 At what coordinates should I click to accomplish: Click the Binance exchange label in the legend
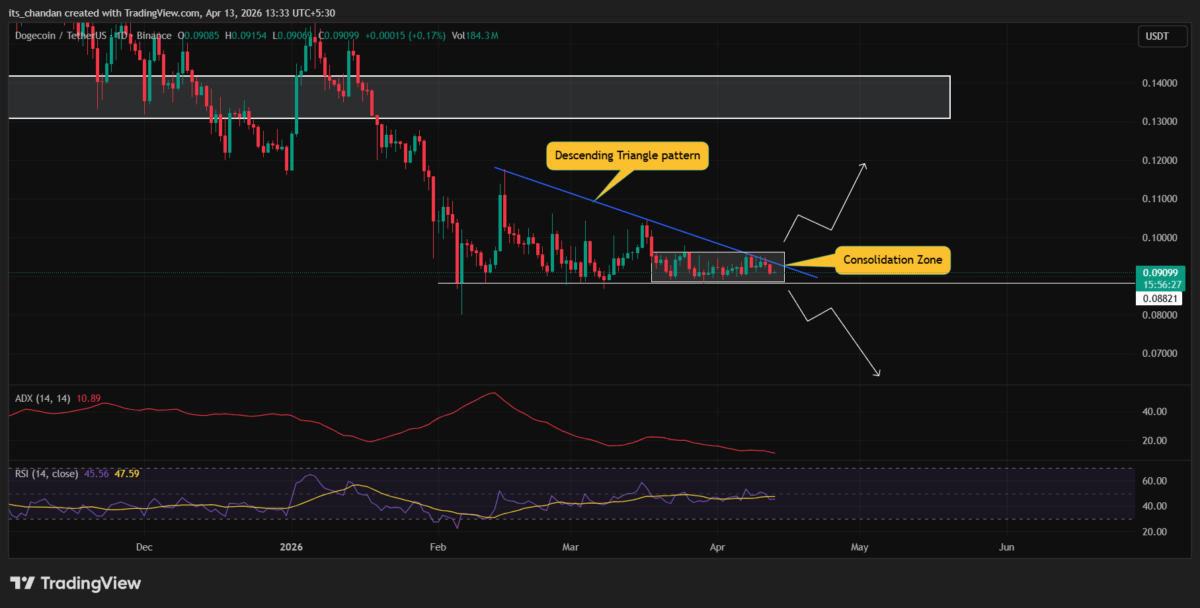coord(155,35)
